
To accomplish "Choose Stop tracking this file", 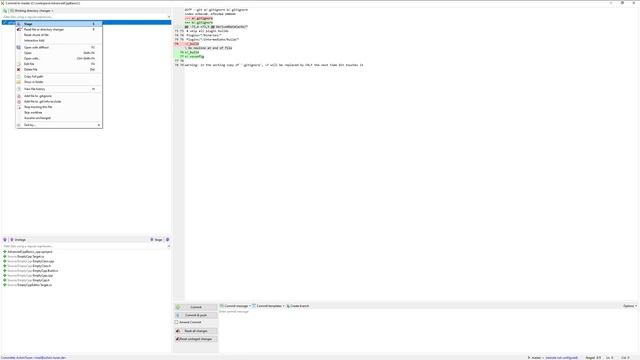I will 59,107.
